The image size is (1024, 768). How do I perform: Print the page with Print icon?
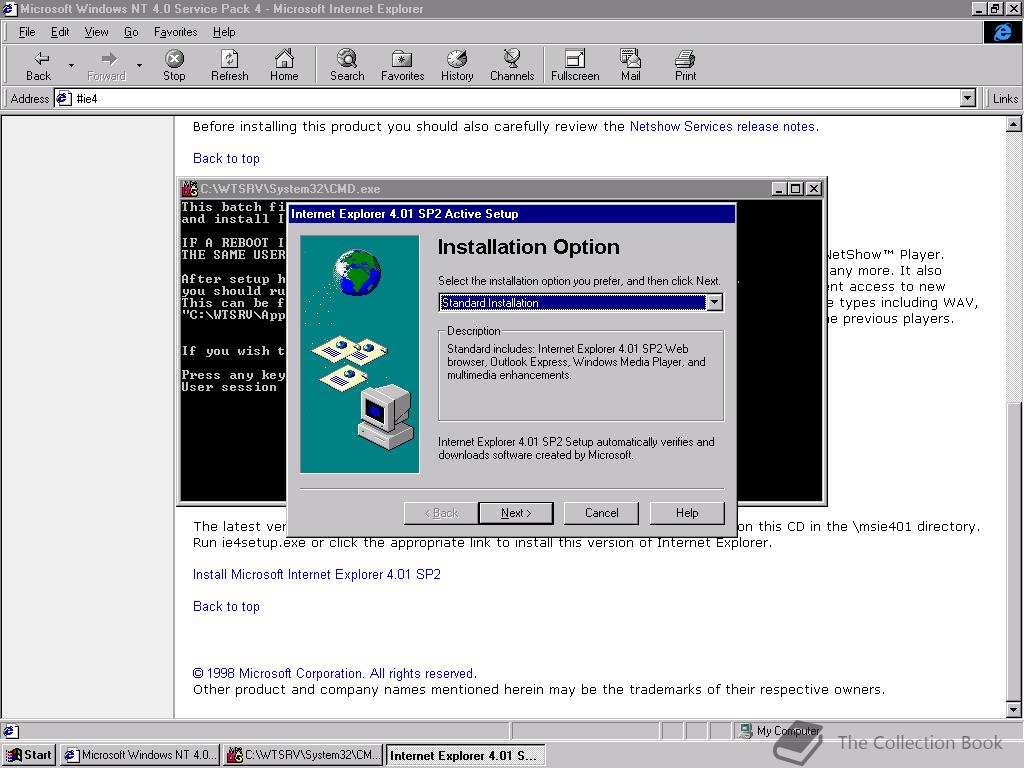pyautogui.click(x=685, y=65)
